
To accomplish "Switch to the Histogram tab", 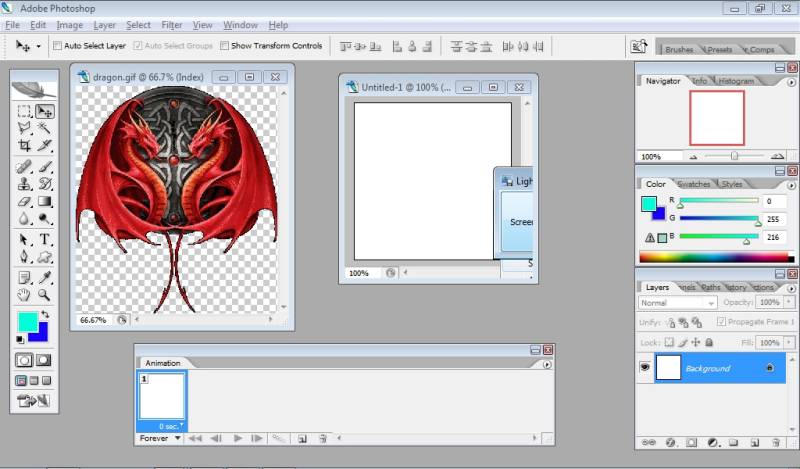I will [x=736, y=81].
